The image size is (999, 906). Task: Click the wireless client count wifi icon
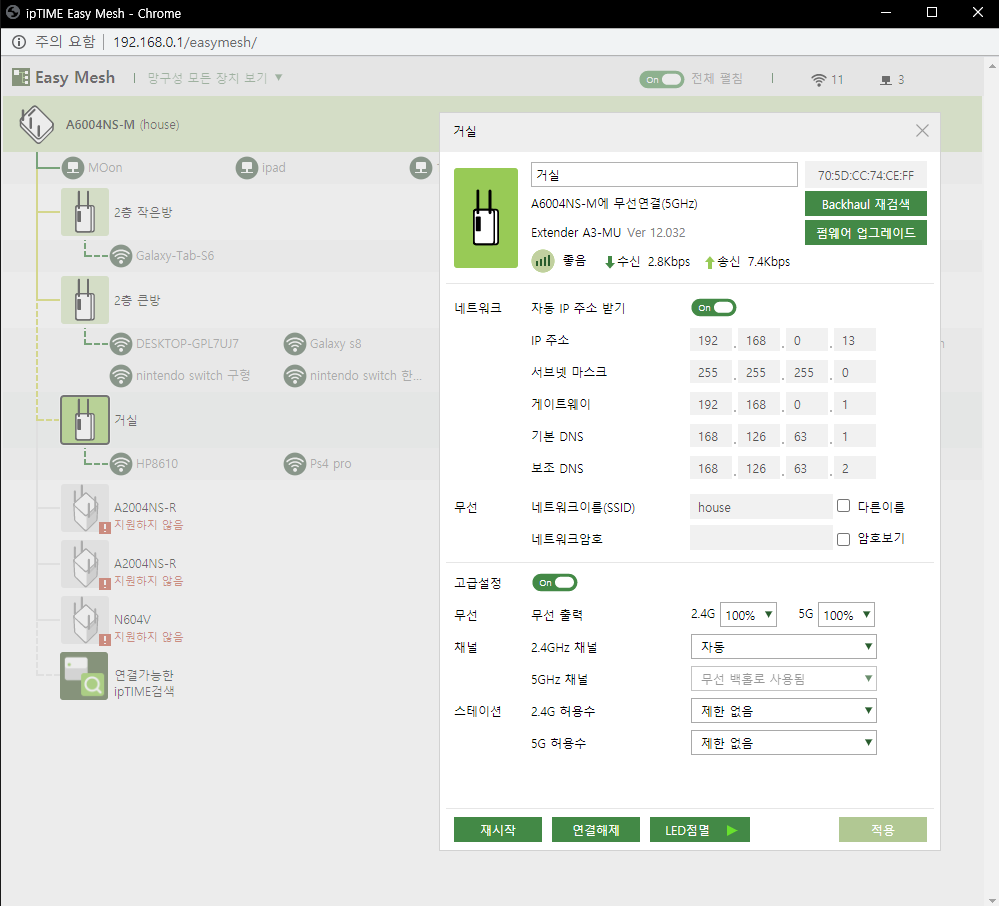819,80
